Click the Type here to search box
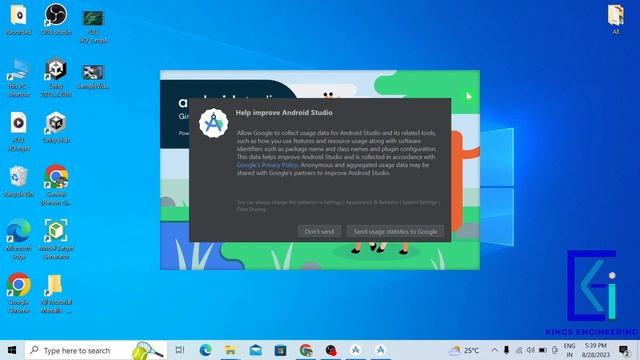The width and height of the screenshot is (640, 360). (96, 350)
